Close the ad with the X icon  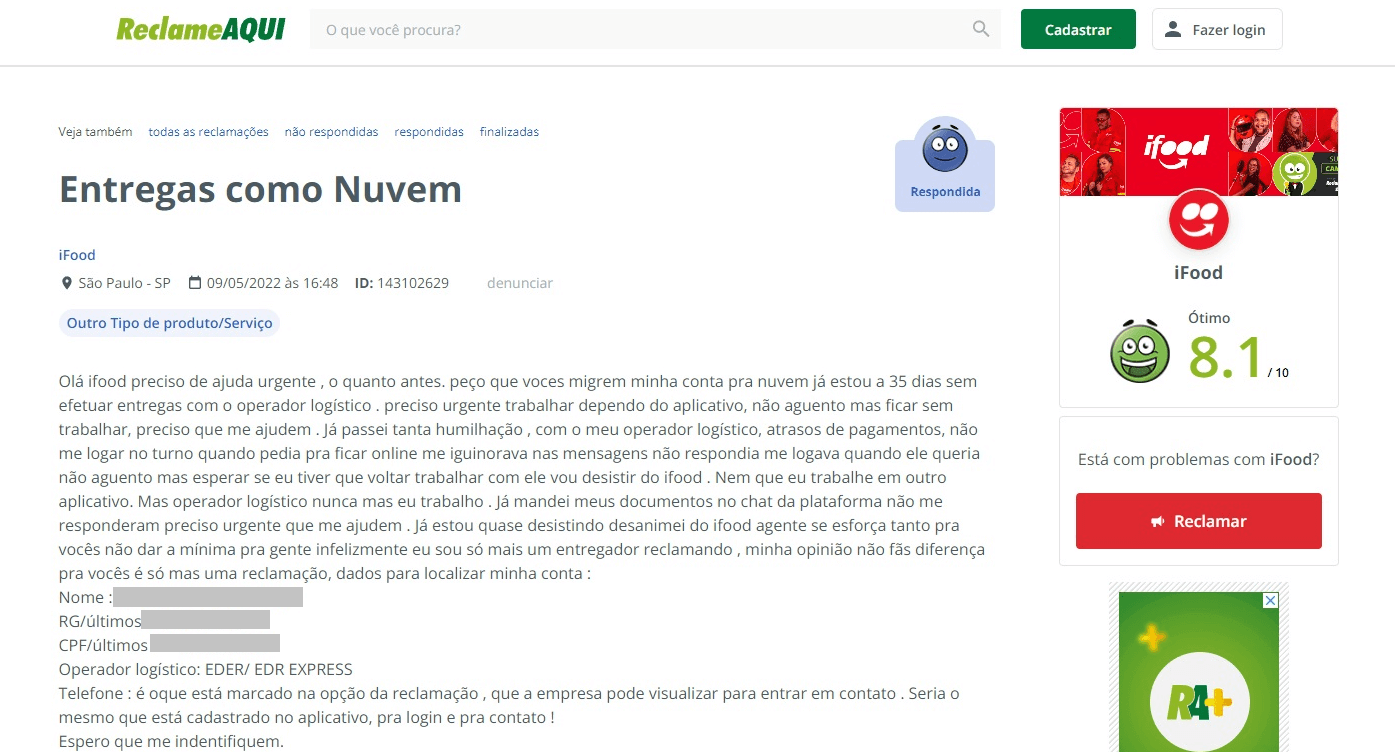[1270, 601]
